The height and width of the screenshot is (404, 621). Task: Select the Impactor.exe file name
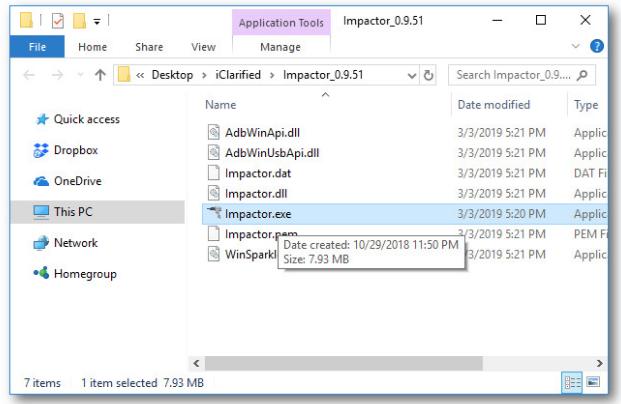click(258, 214)
